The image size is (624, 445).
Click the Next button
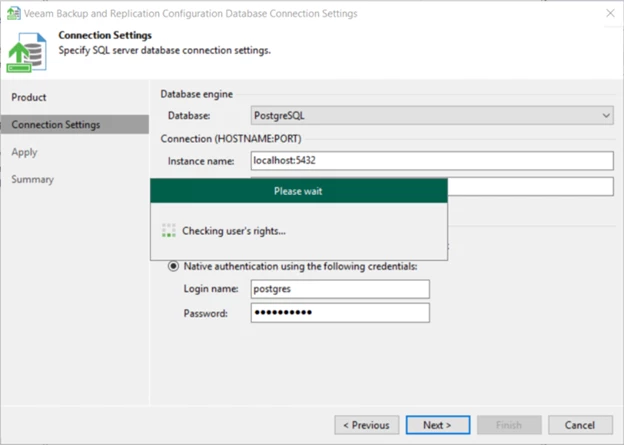tap(437, 425)
